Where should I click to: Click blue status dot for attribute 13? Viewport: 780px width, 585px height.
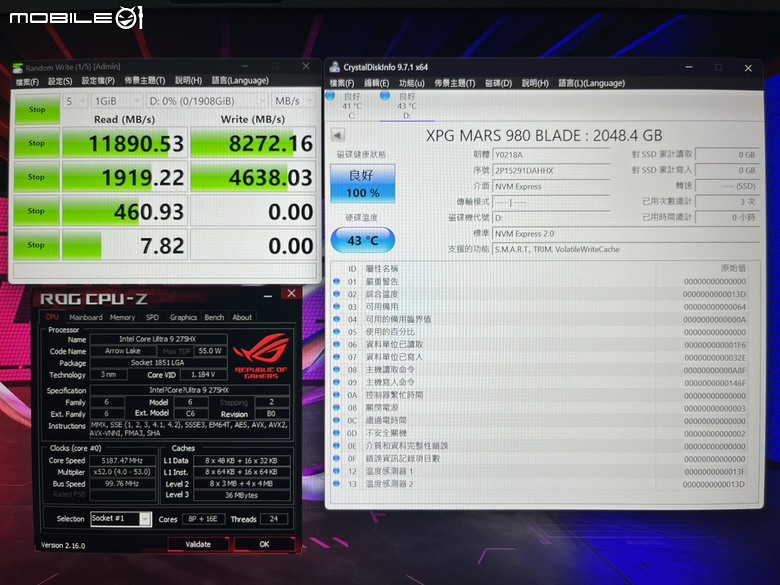pyautogui.click(x=337, y=484)
